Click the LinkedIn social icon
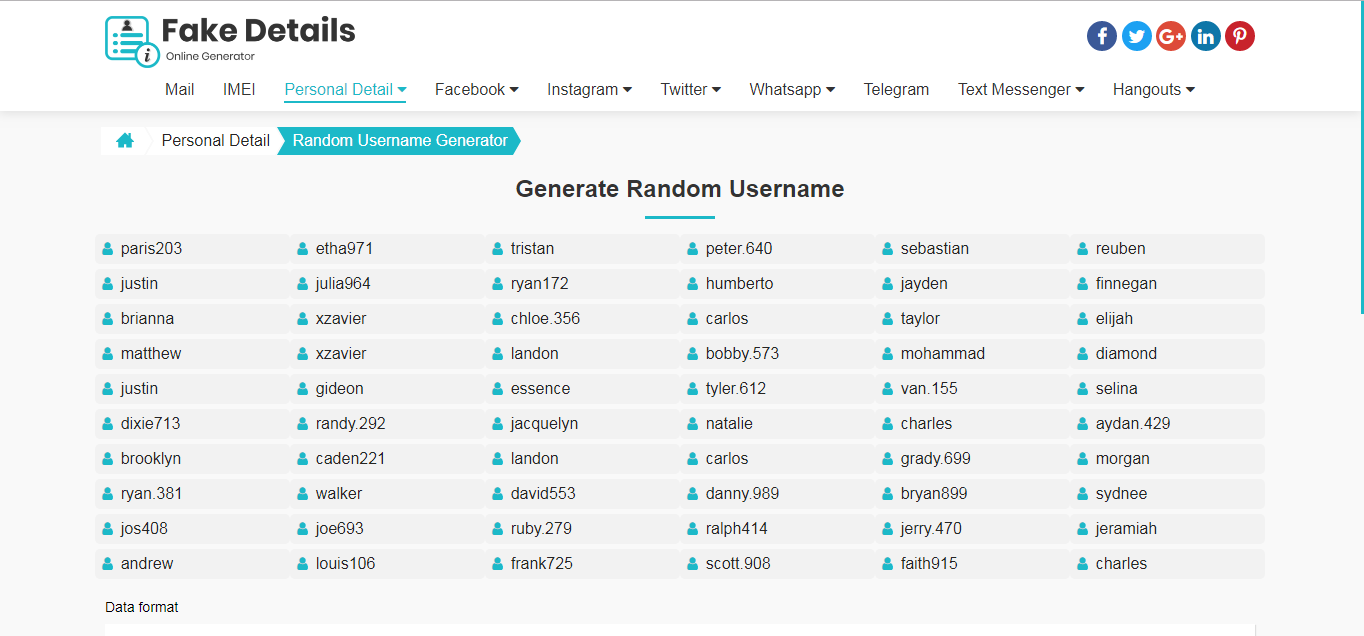Viewport: 1364px width, 636px height. pyautogui.click(x=1205, y=35)
